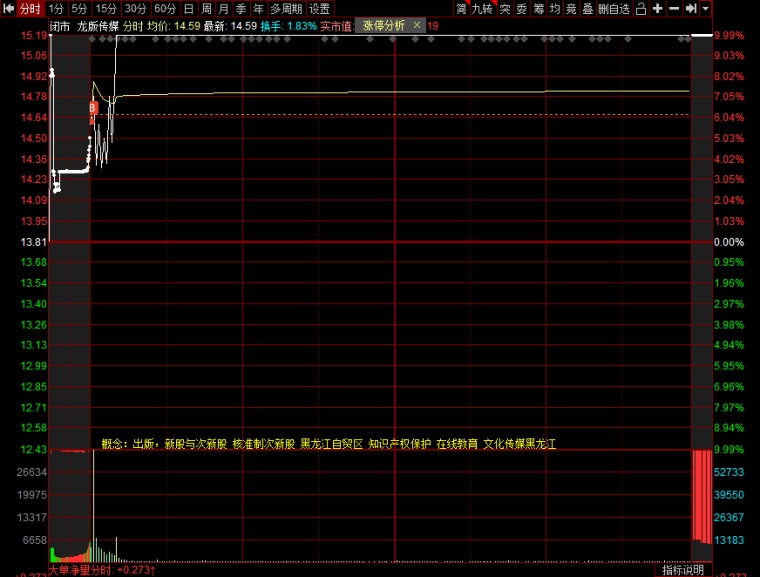The height and width of the screenshot is (577, 760).
Task: Toggle the 均 average line button
Action: click(x=555, y=8)
